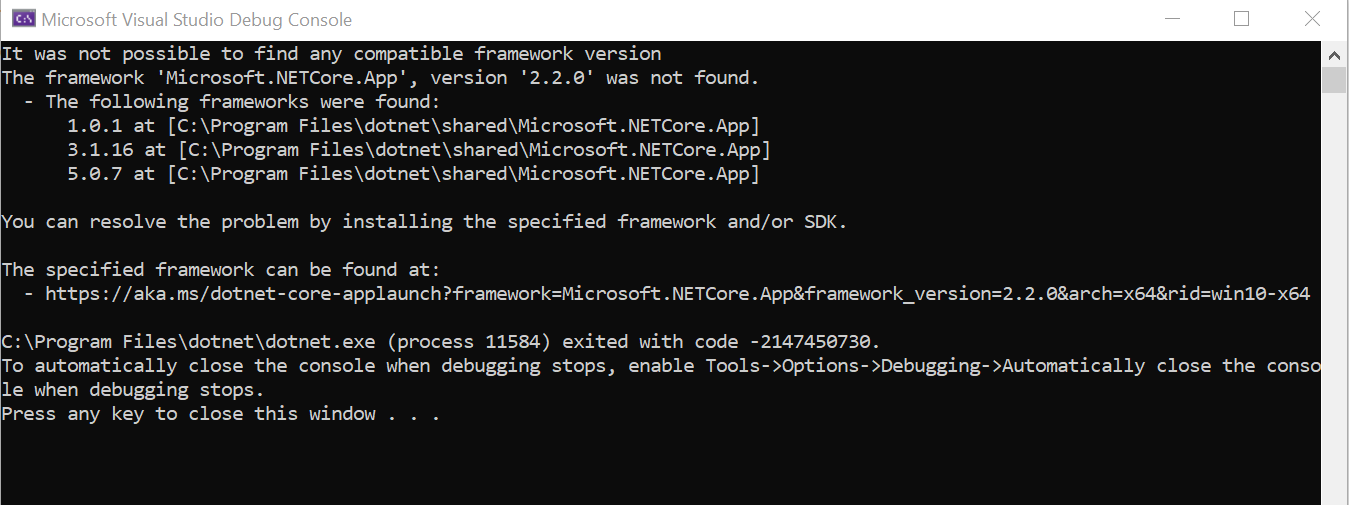Click the scrollbar up arrow

1334,54
